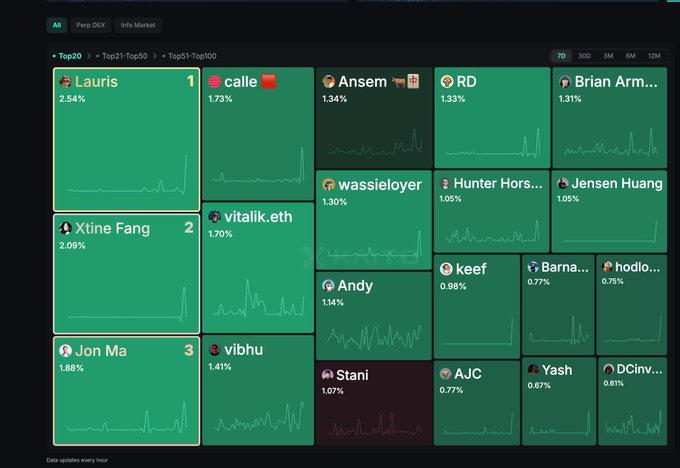This screenshot has height=468, width=680.
Task: Click Jon Ma's profile avatar
Action: point(65,350)
